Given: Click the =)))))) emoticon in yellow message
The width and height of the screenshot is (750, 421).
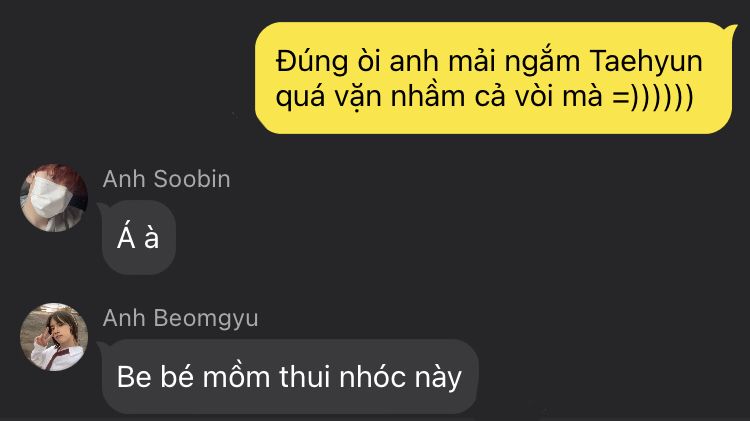Looking at the screenshot, I should pos(653,97).
